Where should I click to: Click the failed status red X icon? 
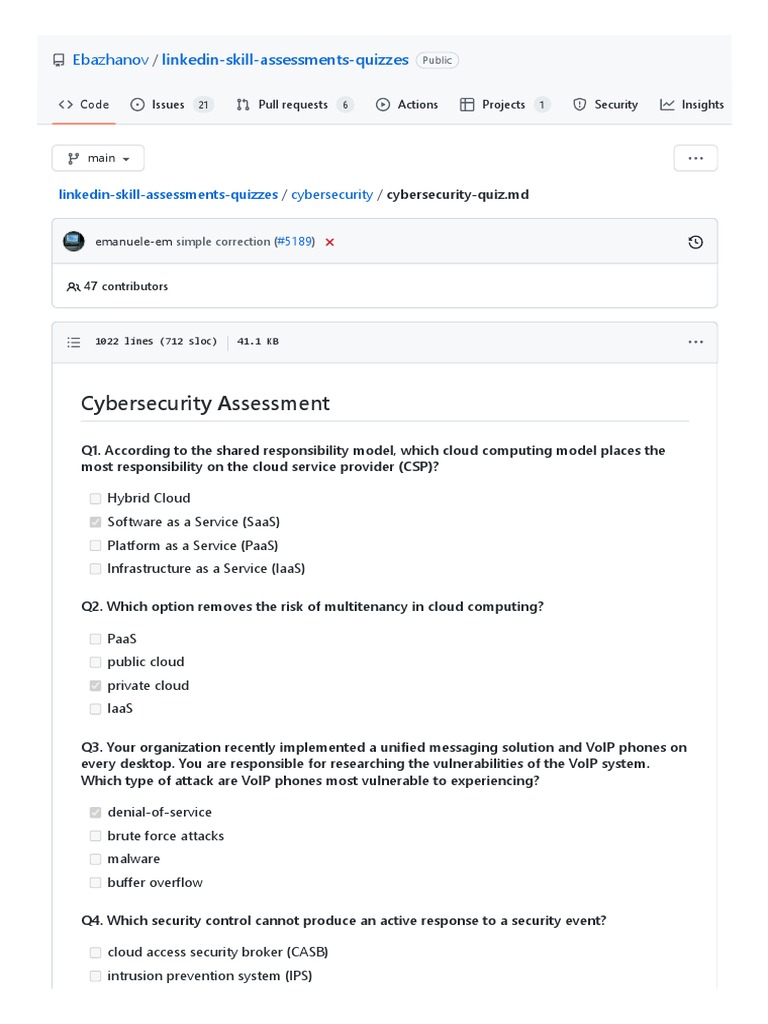pos(330,242)
